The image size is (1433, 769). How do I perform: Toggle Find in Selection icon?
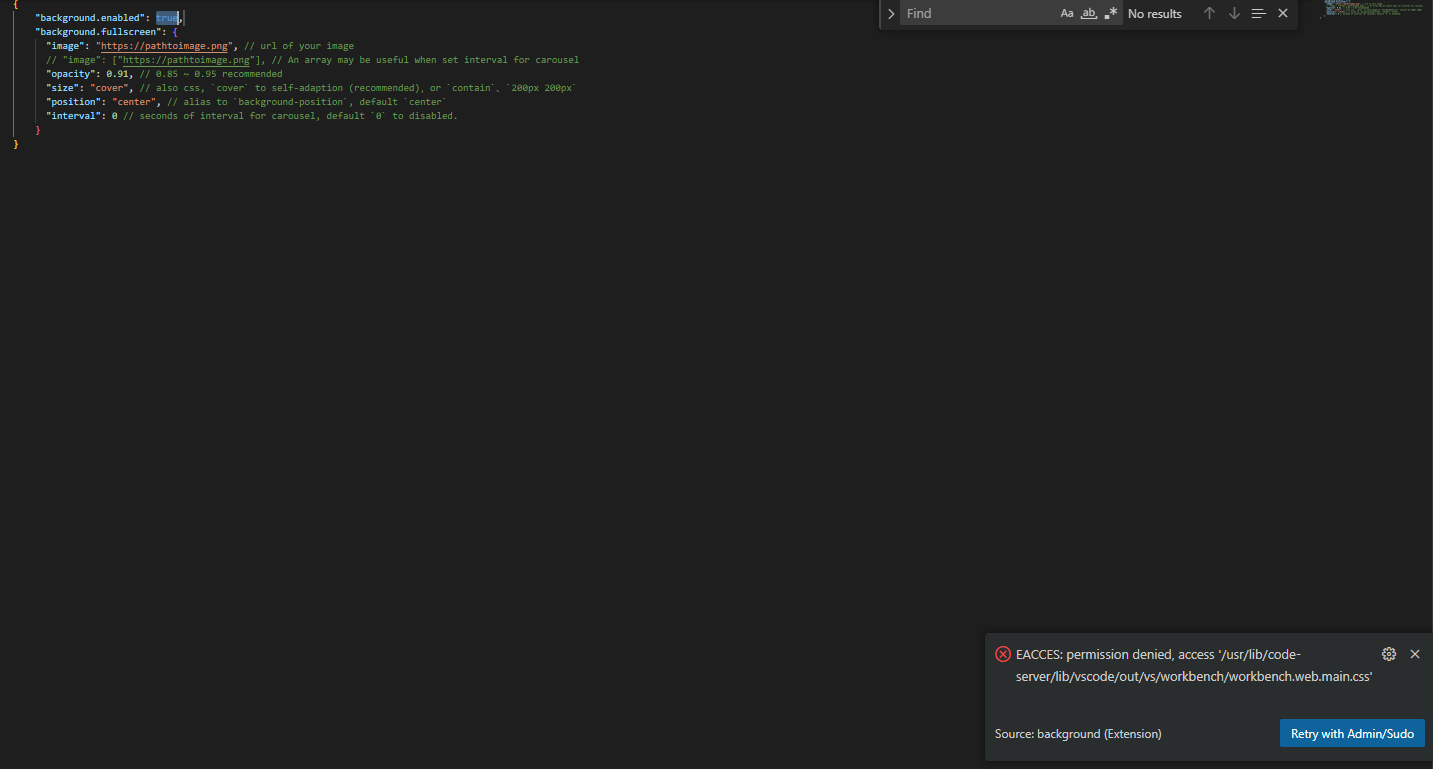click(1259, 14)
